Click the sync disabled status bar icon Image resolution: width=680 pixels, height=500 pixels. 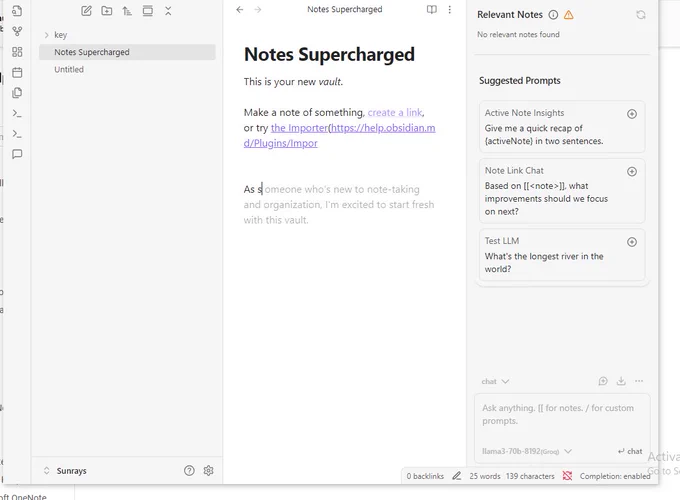[567, 476]
